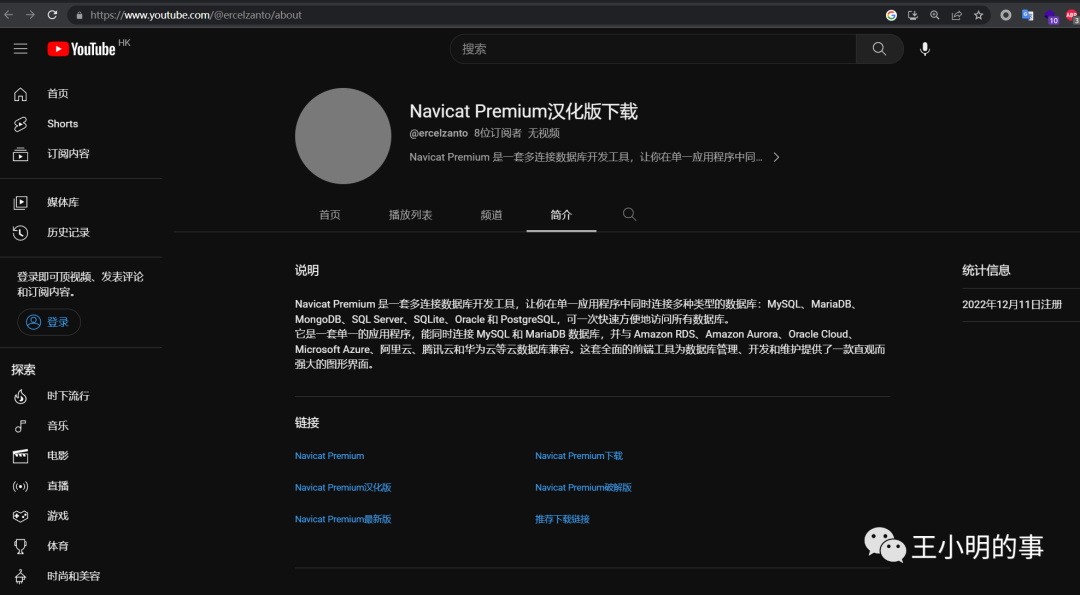This screenshot has height=595, width=1080.
Task: Click the browser address bar URL
Action: 196,15
